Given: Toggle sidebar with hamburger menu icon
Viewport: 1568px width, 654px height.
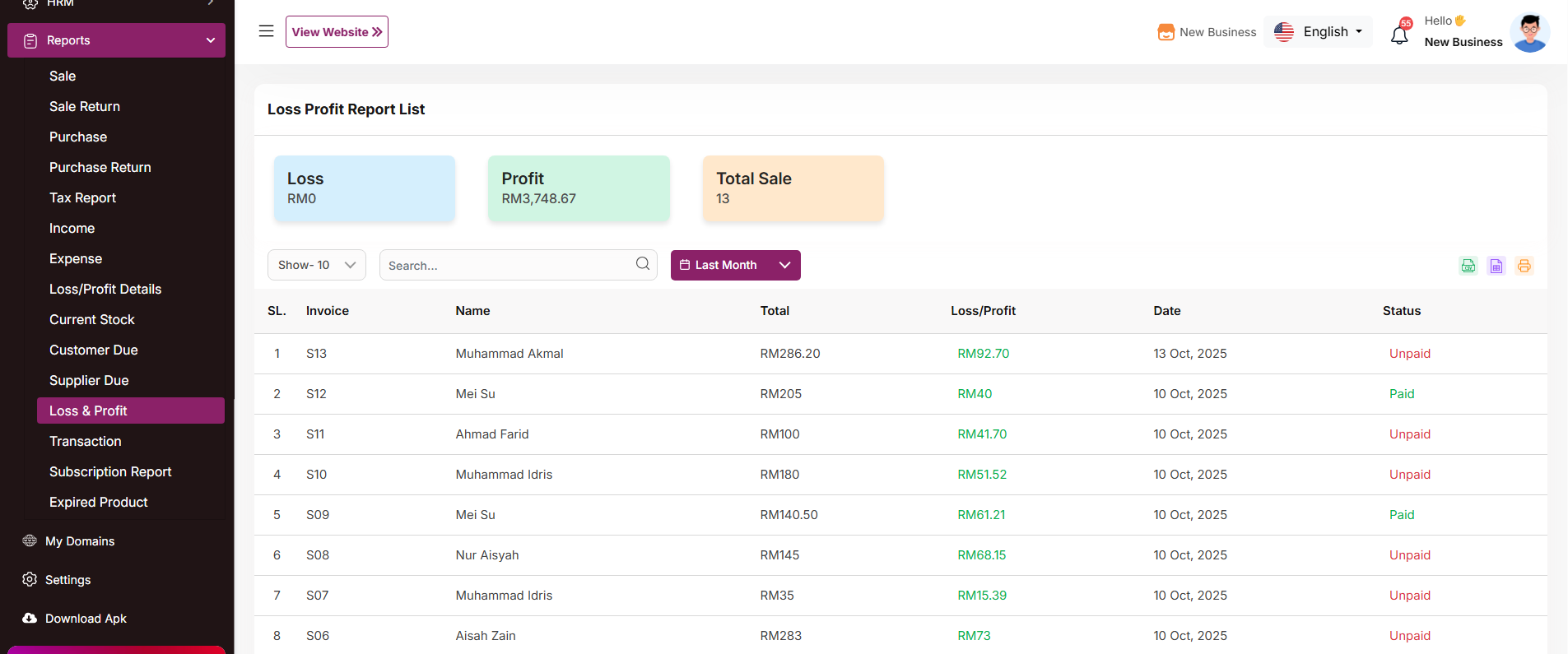Looking at the screenshot, I should point(266,31).
